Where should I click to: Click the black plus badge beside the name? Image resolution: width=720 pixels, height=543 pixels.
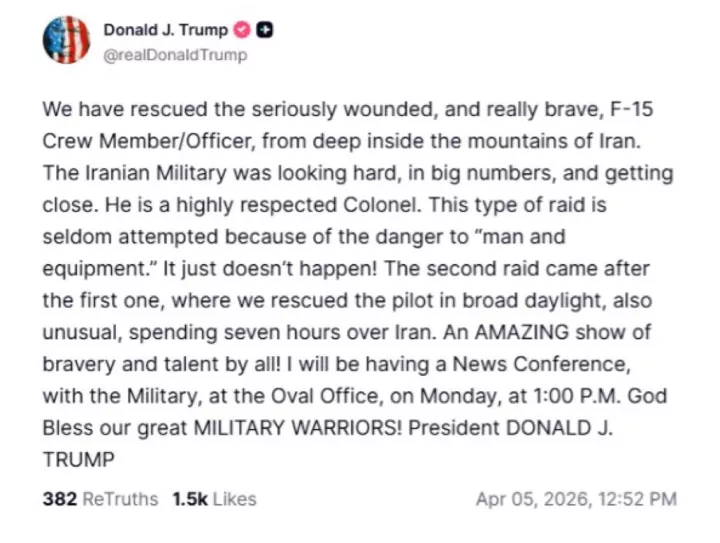tap(265, 31)
